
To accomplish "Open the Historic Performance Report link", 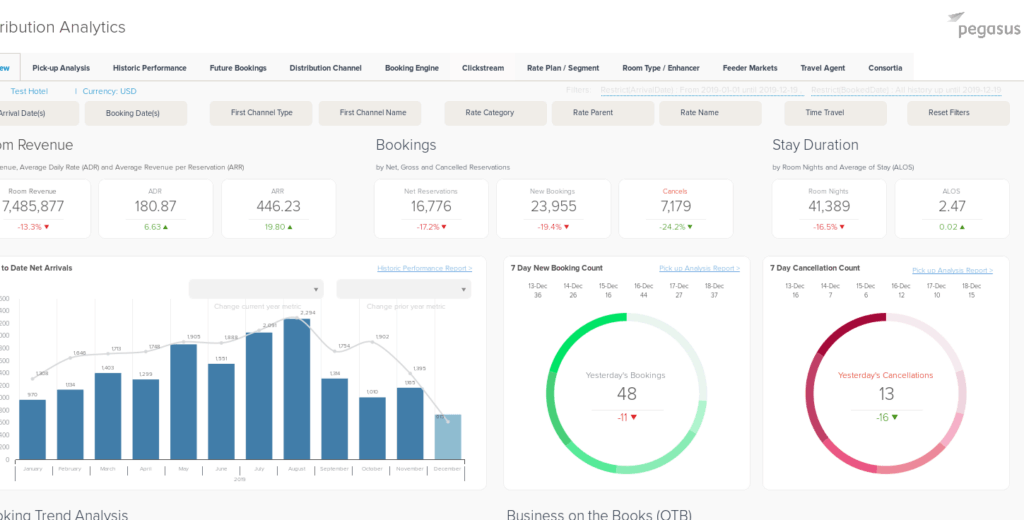I will pyautogui.click(x=425, y=268).
